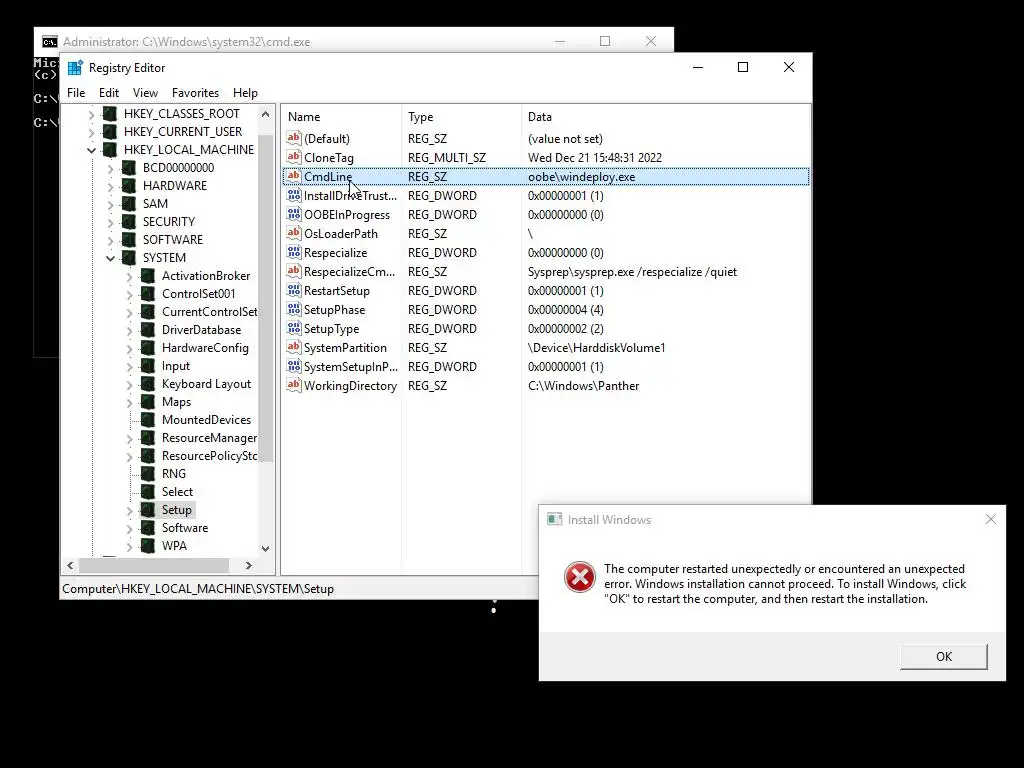1024x768 pixels.
Task: Click the OOBEInProgress DWORD icon
Action: 294,214
